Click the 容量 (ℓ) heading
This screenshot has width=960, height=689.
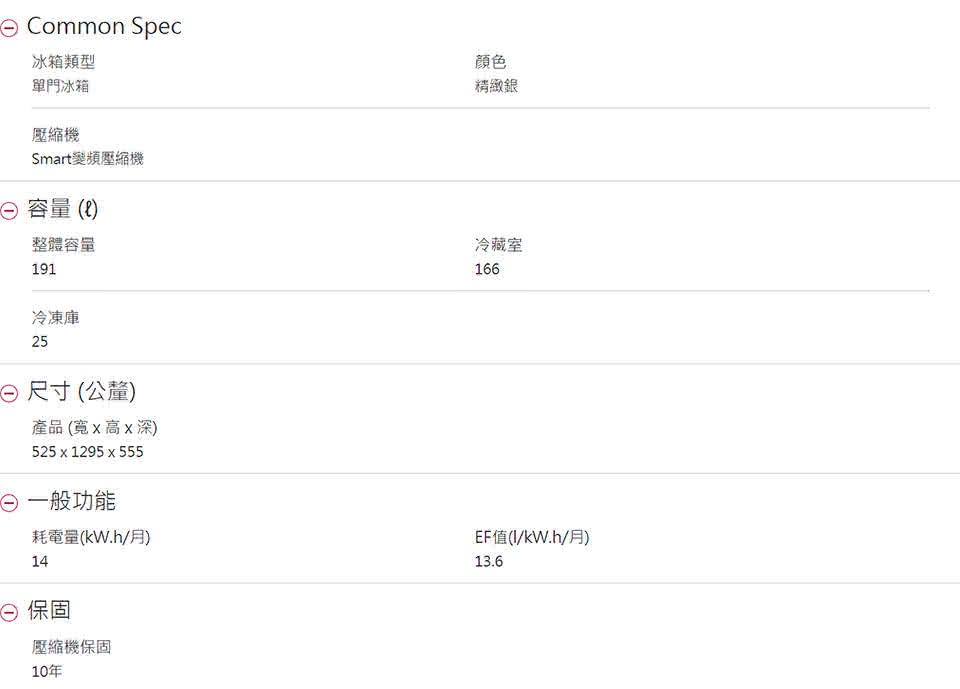62,209
